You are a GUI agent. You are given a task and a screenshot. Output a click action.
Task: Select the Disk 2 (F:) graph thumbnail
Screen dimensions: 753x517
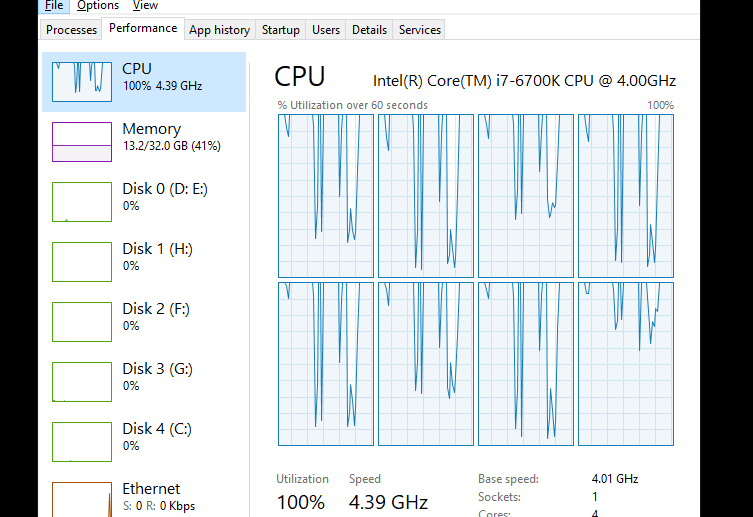[82, 322]
